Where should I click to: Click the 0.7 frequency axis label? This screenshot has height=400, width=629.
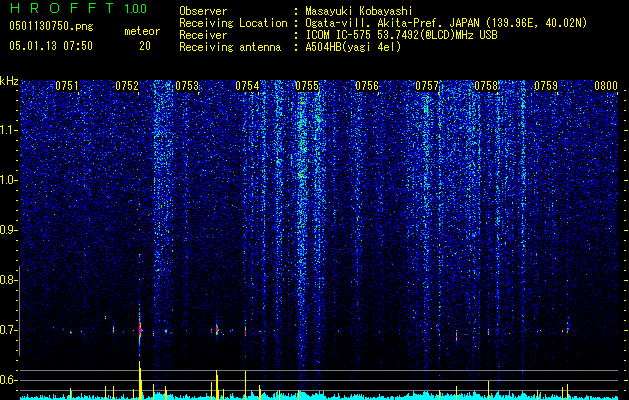click(8, 330)
